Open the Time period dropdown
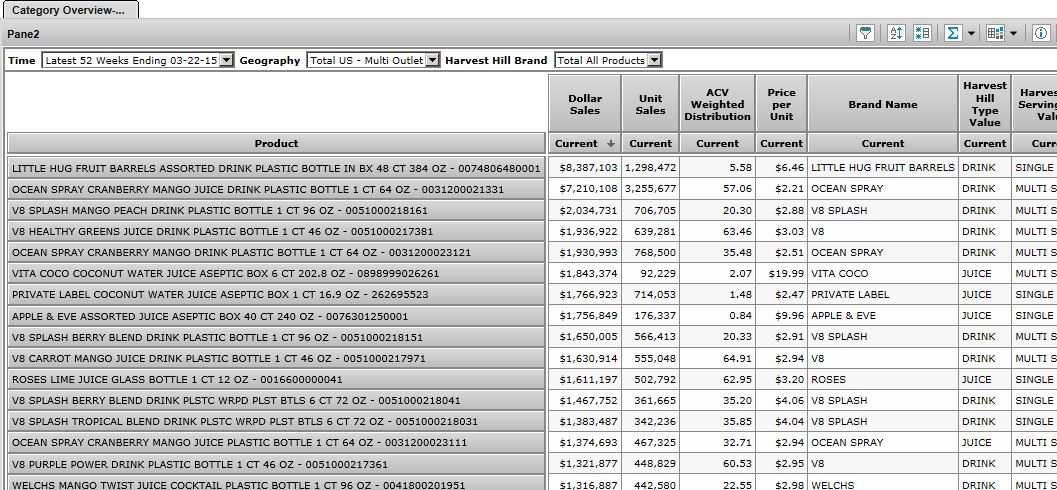The width and height of the screenshot is (1057, 490). click(x=226, y=60)
